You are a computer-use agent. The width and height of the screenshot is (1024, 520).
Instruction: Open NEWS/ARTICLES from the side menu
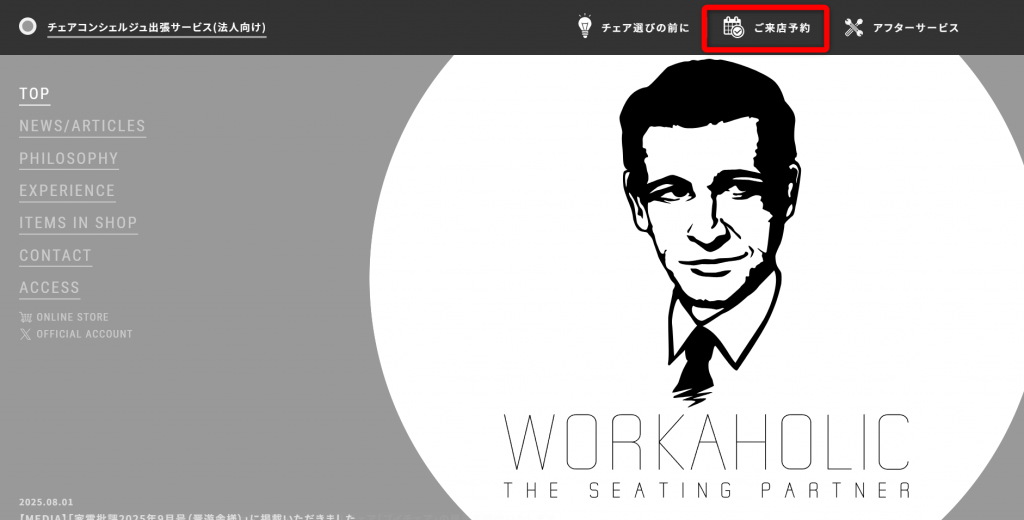[82, 126]
